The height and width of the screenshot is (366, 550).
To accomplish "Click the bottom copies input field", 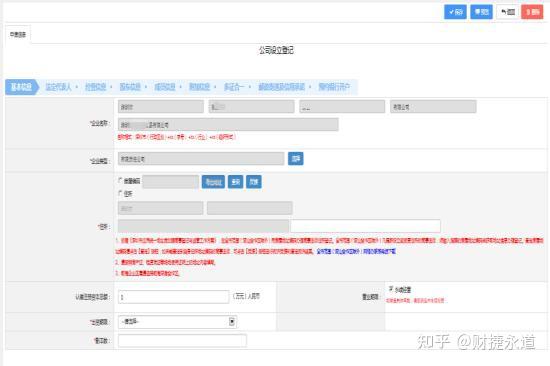I will point(182,341).
